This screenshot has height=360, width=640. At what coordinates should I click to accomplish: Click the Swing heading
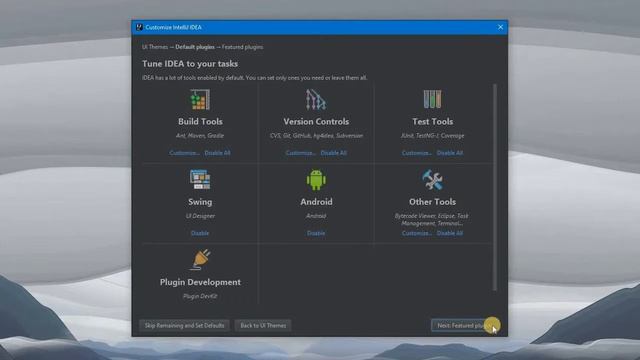(x=200, y=202)
